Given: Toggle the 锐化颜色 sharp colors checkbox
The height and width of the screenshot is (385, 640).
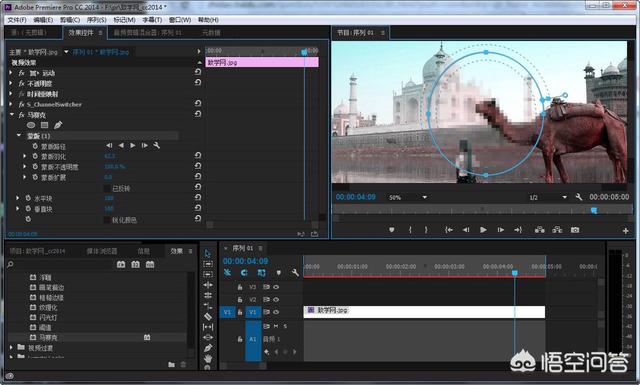Looking at the screenshot, I should click(x=107, y=220).
